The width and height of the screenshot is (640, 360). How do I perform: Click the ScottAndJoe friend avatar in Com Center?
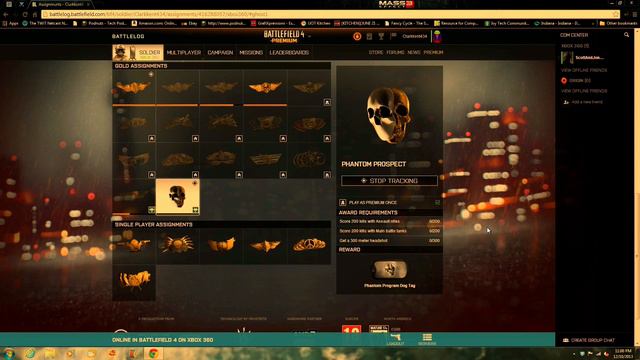click(x=567, y=58)
